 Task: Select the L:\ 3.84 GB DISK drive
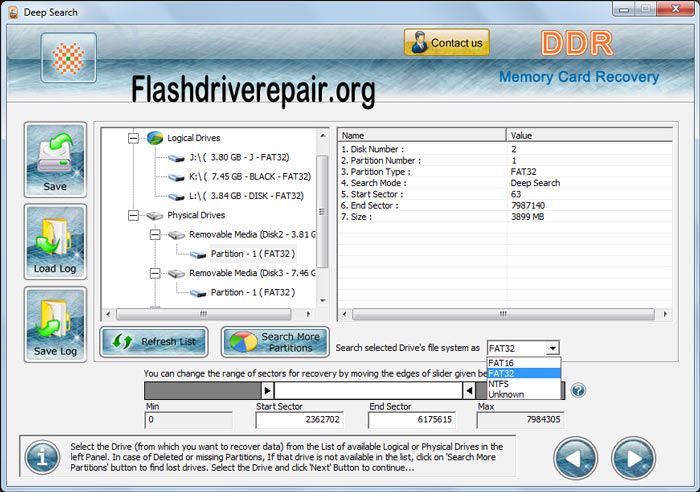[x=246, y=196]
